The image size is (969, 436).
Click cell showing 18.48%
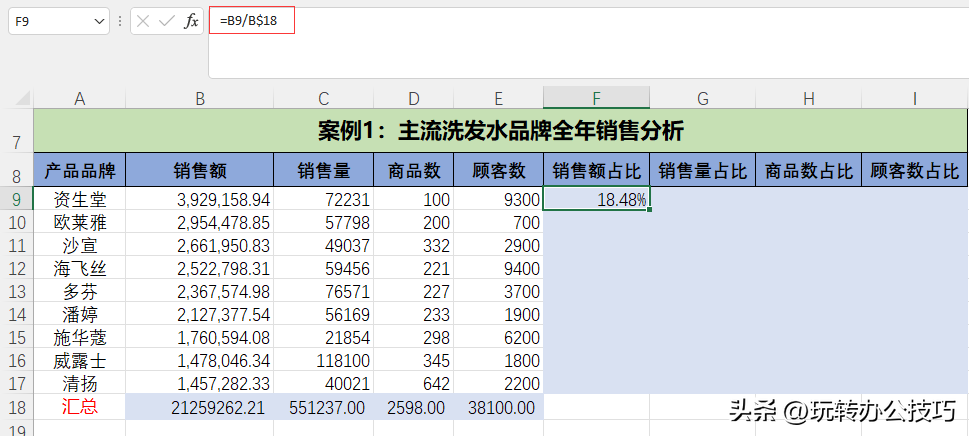pos(596,199)
